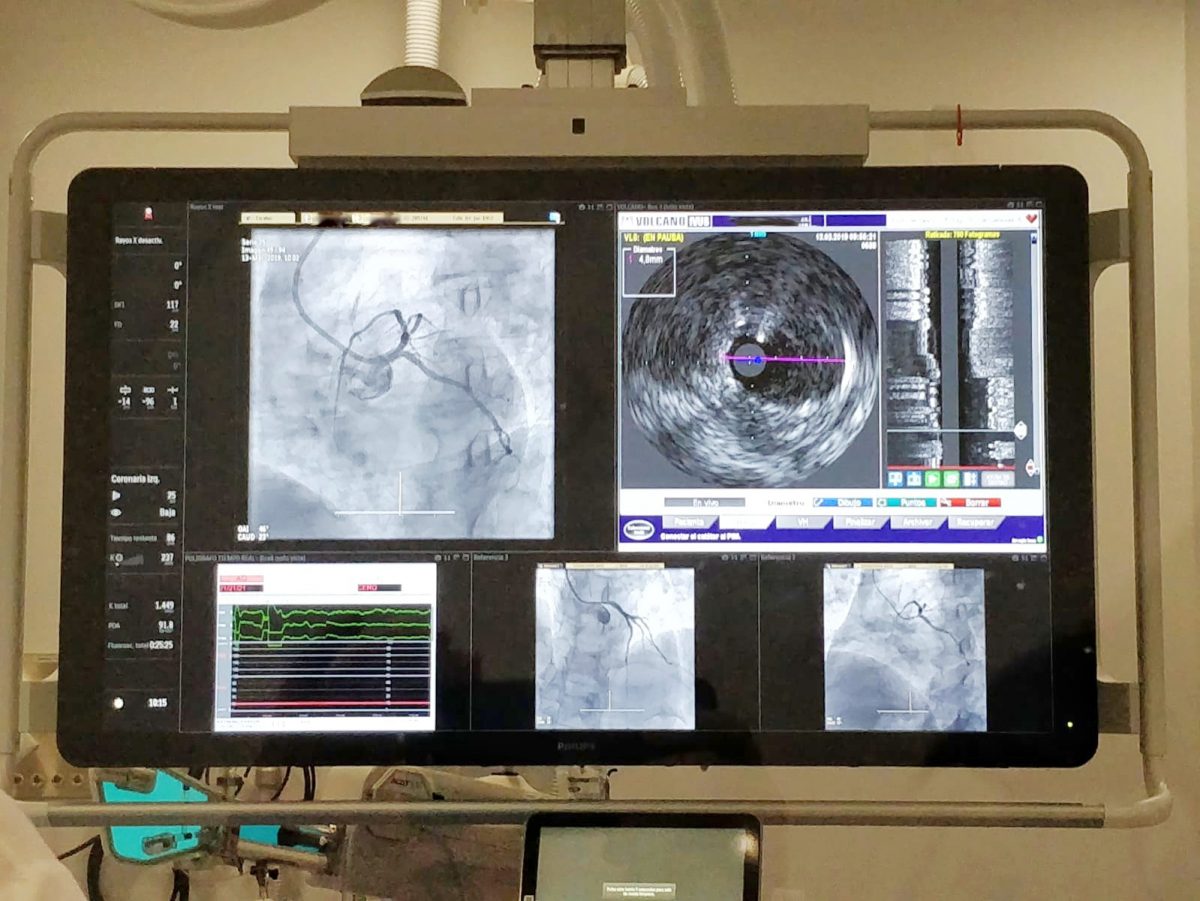The width and height of the screenshot is (1200, 901).
Task: Click the green play button under longitudinal view
Action: [x=932, y=479]
